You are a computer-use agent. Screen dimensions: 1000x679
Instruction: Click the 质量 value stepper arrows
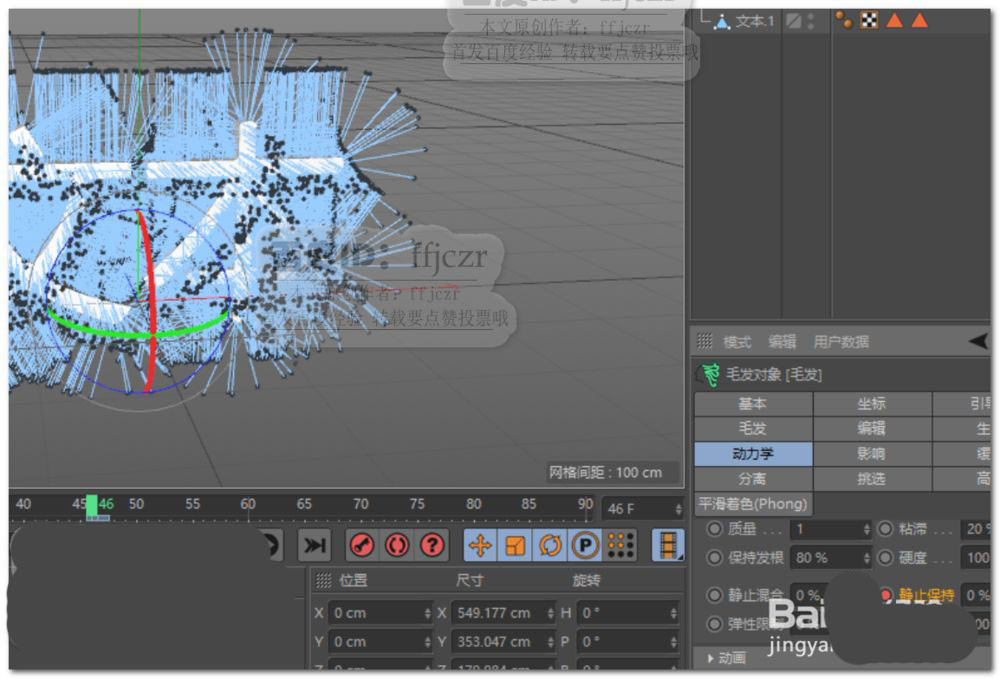tap(866, 529)
